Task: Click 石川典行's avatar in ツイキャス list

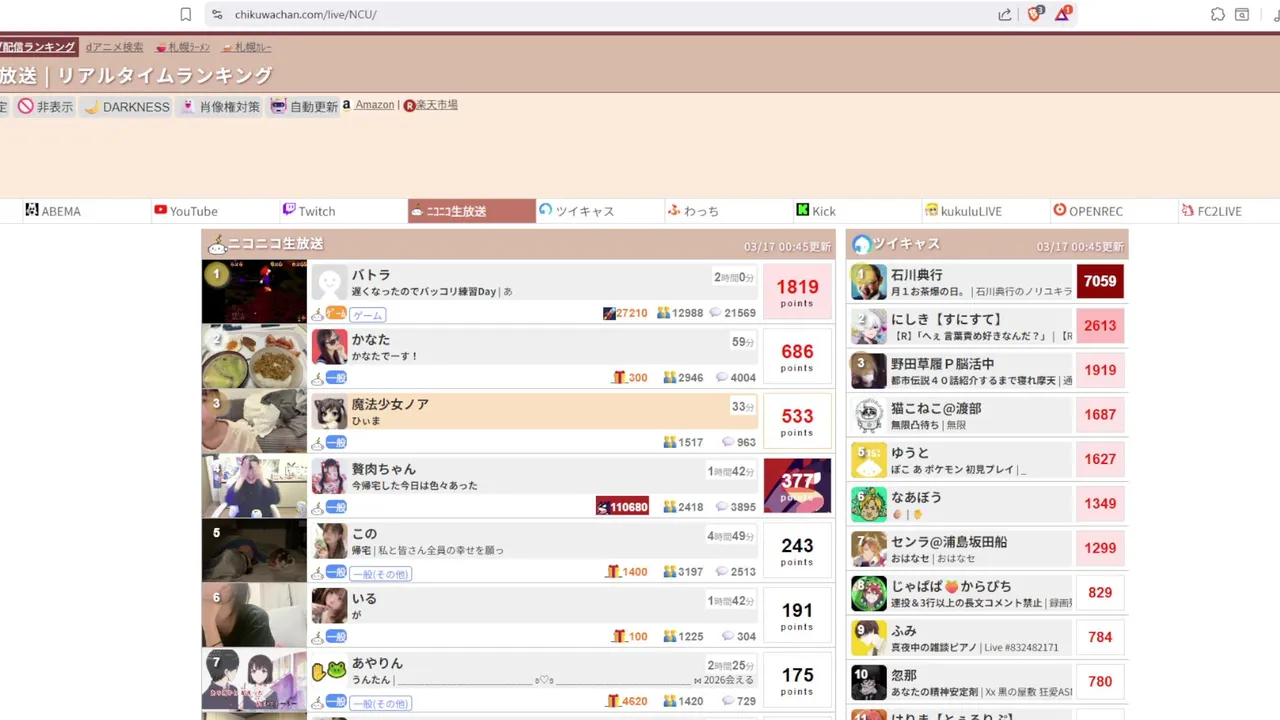Action: click(869, 282)
